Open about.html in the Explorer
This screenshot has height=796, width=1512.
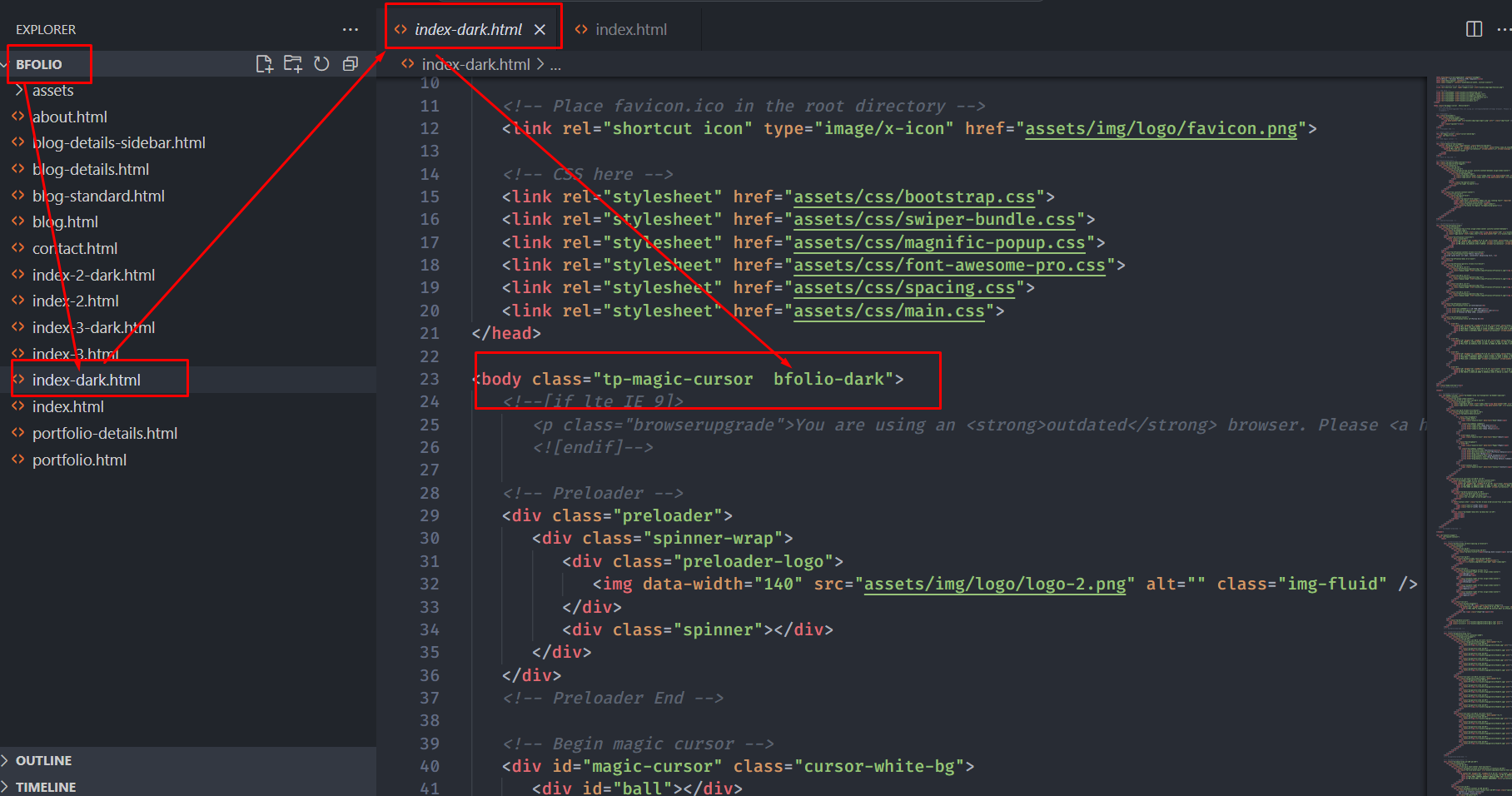(x=70, y=117)
